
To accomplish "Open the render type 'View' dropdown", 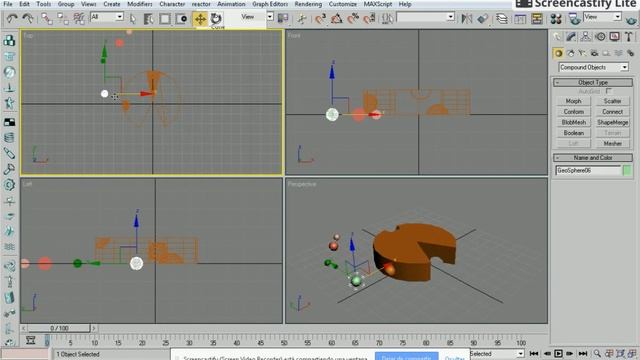I will 617,17.
